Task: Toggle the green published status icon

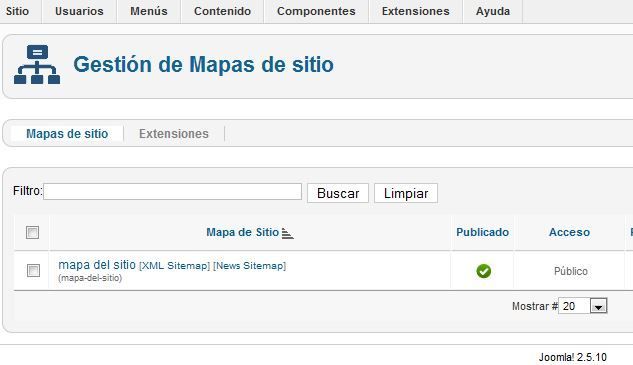Action: [x=484, y=271]
